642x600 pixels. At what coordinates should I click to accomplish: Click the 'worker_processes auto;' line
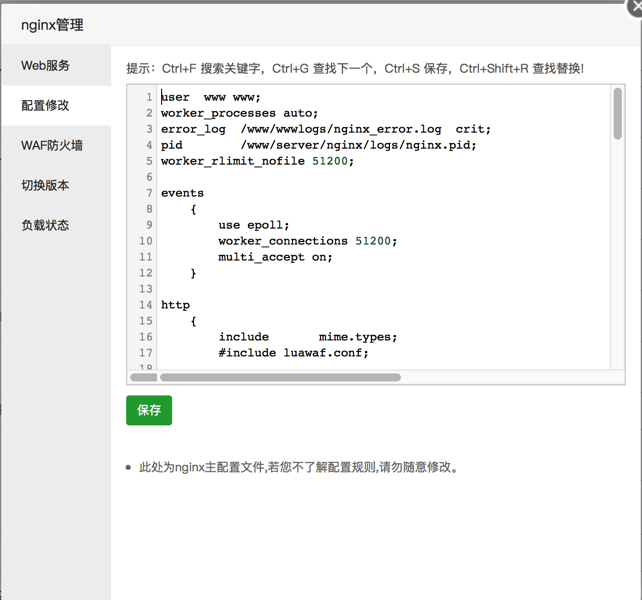point(240,113)
